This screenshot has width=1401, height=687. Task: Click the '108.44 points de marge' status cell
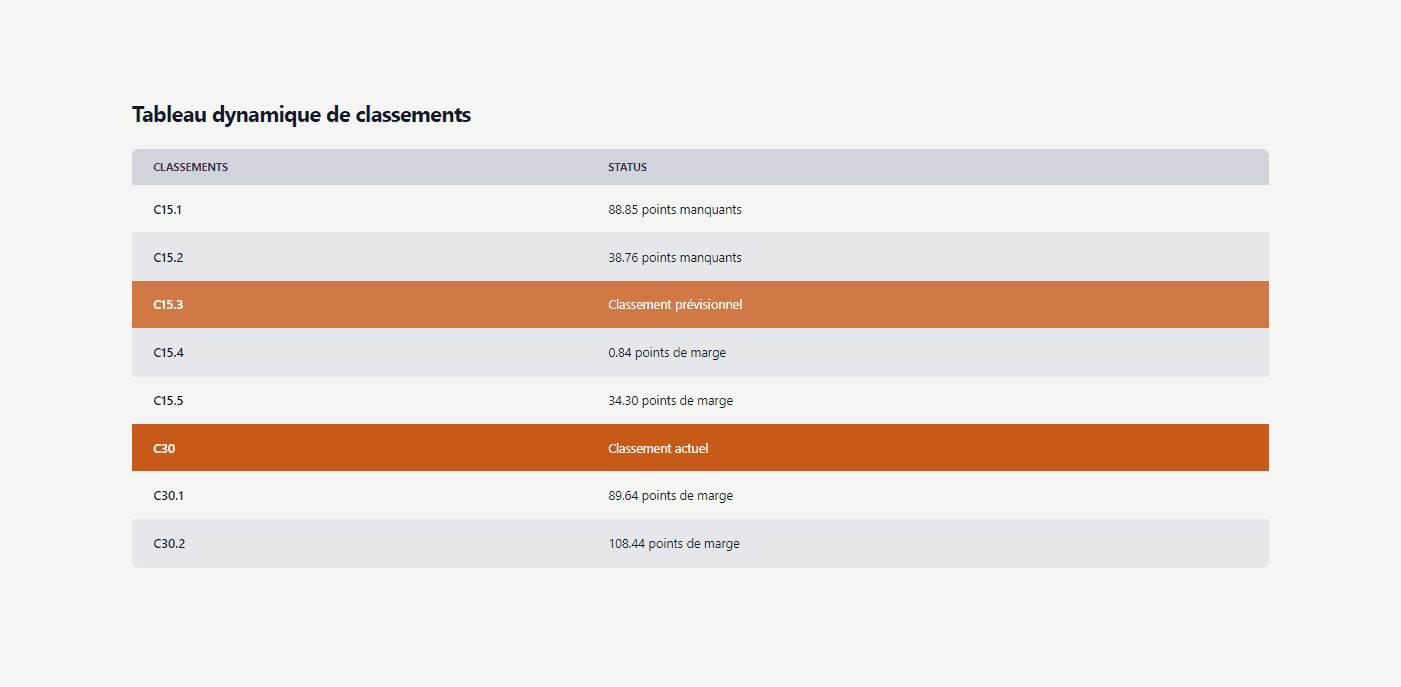click(674, 543)
